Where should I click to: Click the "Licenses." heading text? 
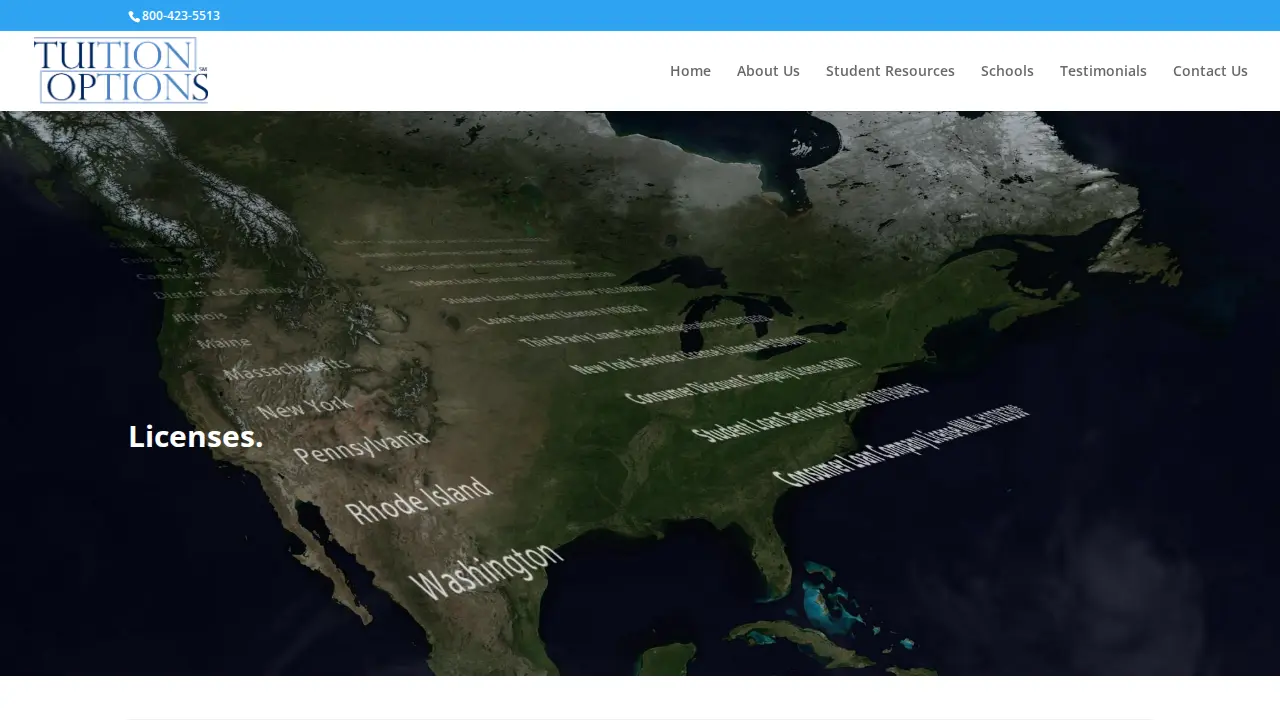(196, 436)
